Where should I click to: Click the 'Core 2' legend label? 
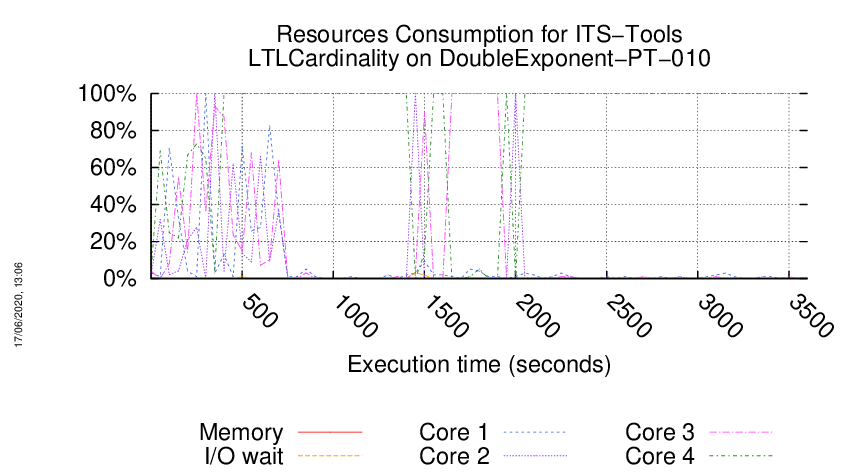[x=454, y=456]
